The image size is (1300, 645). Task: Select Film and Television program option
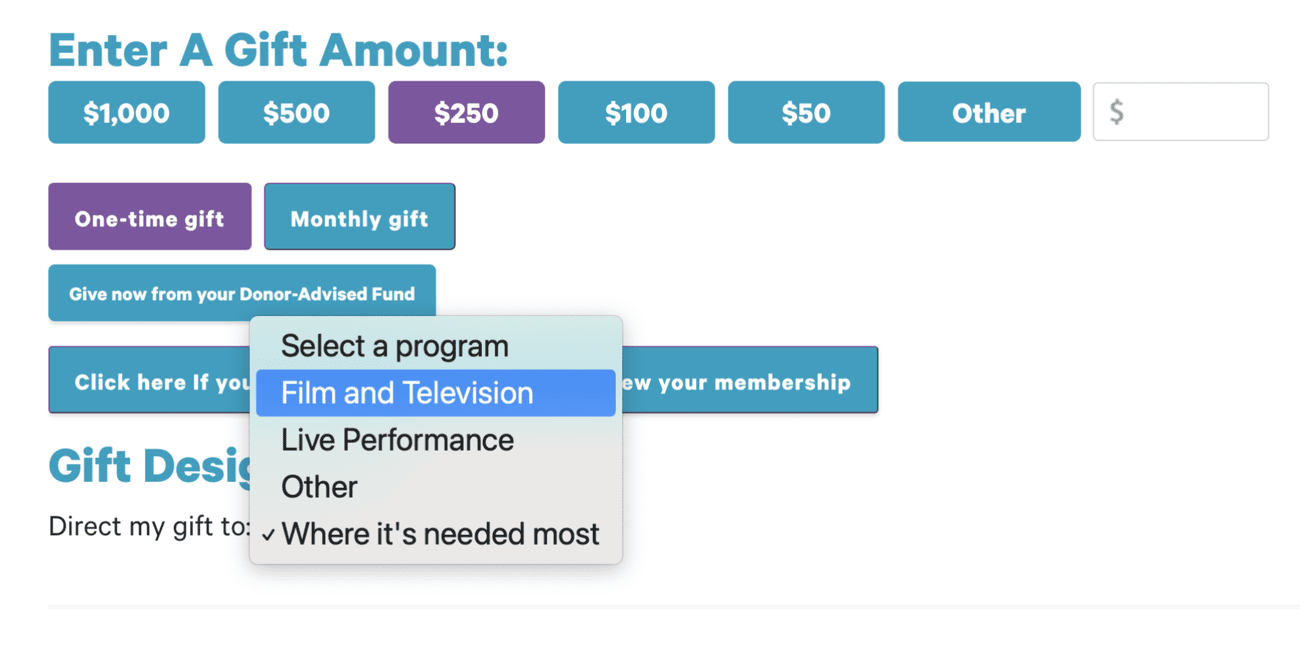click(x=407, y=393)
